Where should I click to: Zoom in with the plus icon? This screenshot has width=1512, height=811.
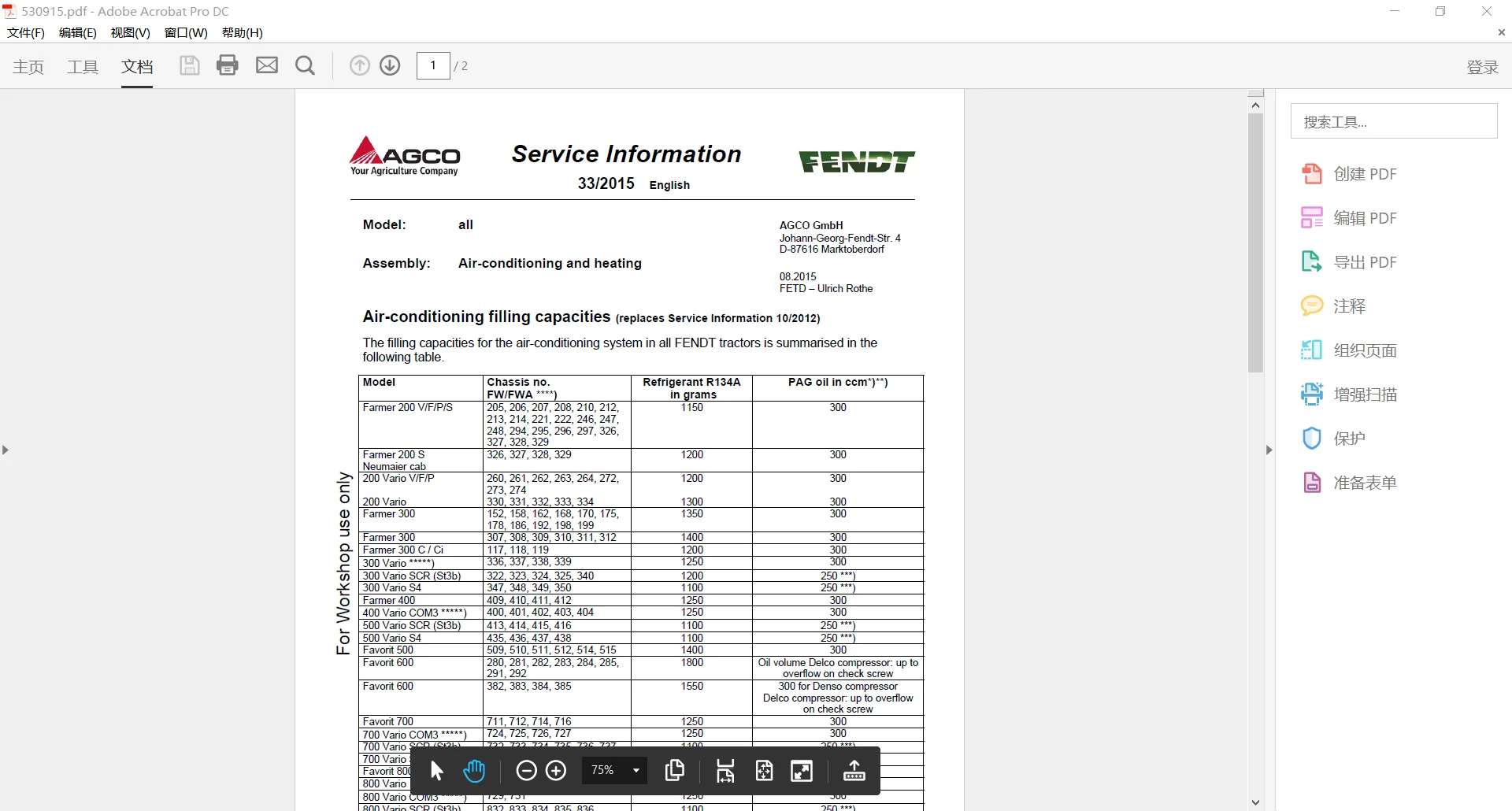[x=556, y=771]
